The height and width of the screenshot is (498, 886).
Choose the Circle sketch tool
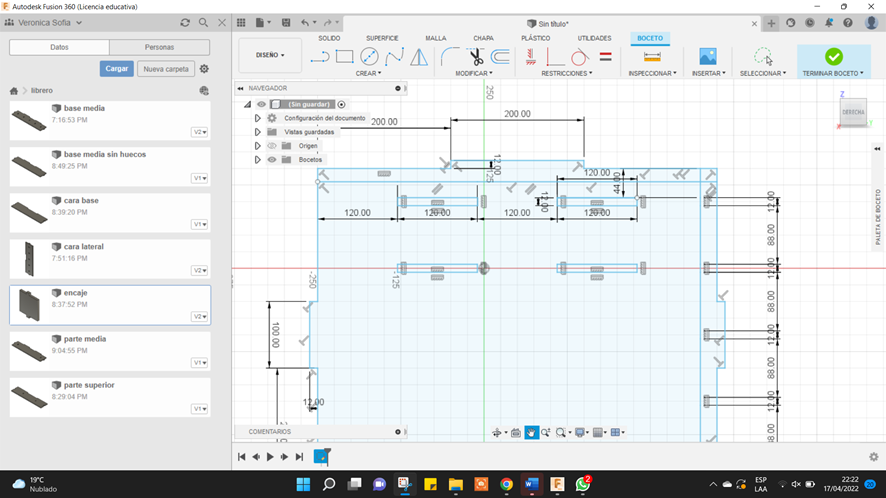[x=369, y=57]
